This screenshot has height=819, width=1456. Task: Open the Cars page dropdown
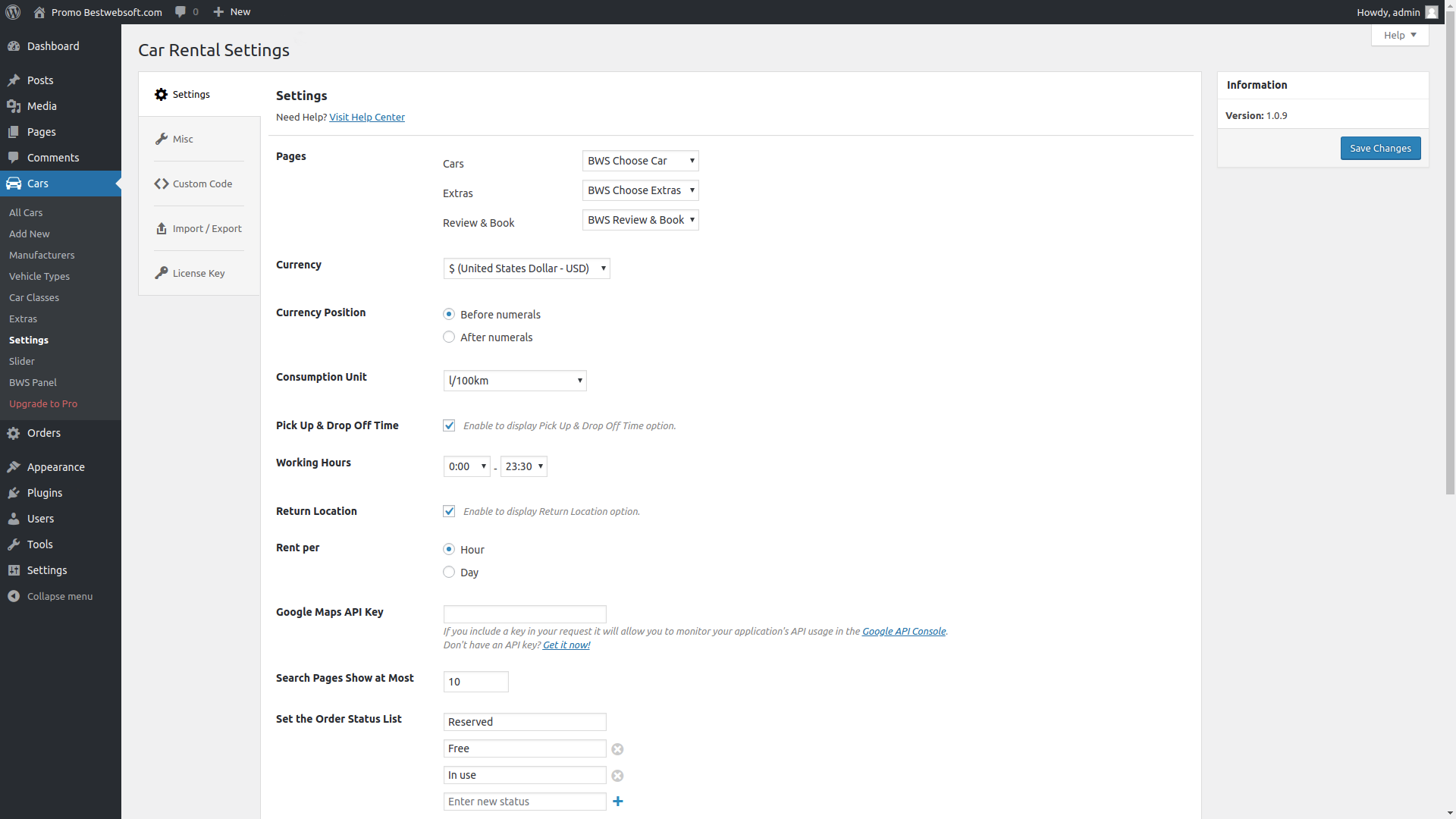click(x=640, y=161)
